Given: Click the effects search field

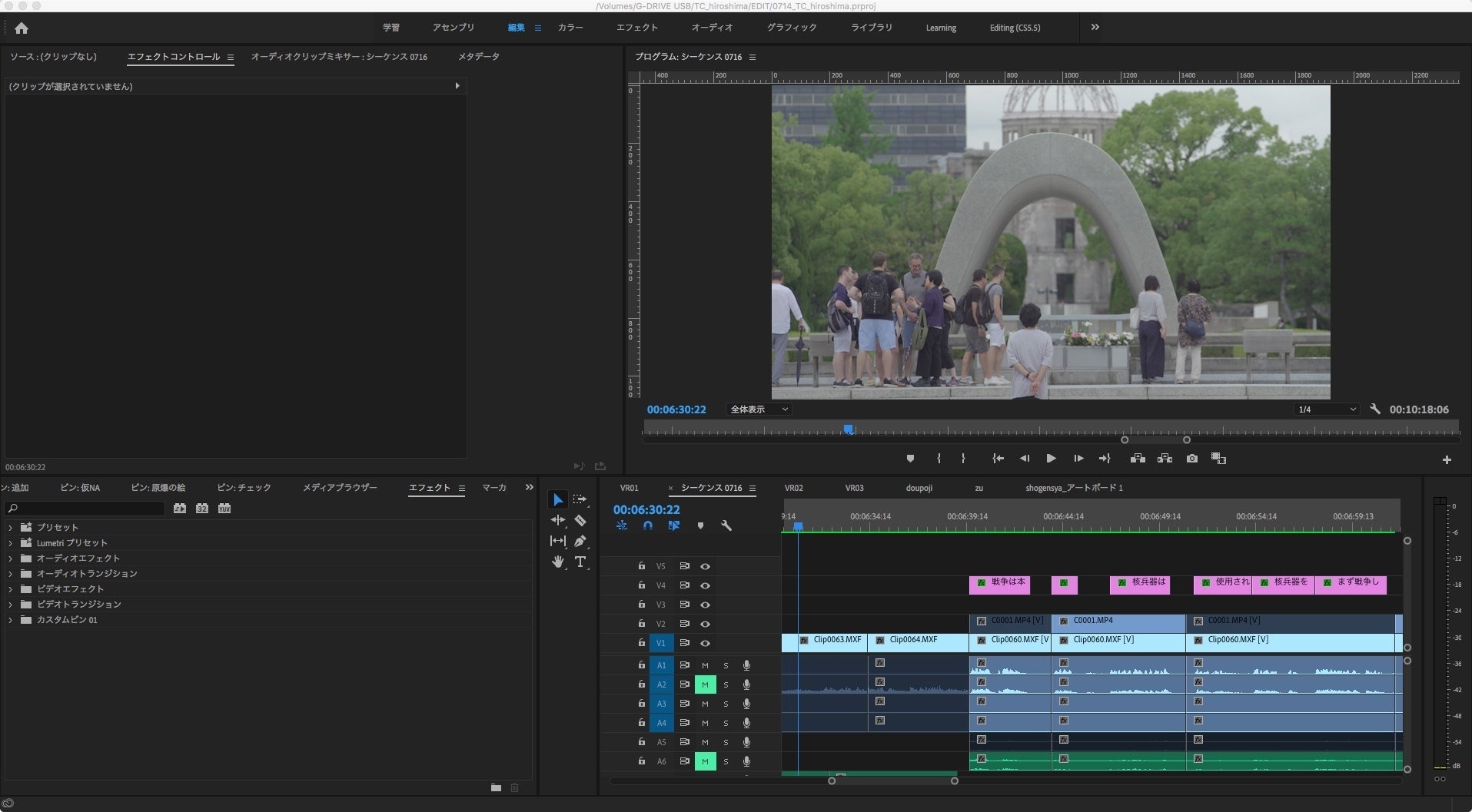Looking at the screenshot, I should pyautogui.click(x=88, y=509).
